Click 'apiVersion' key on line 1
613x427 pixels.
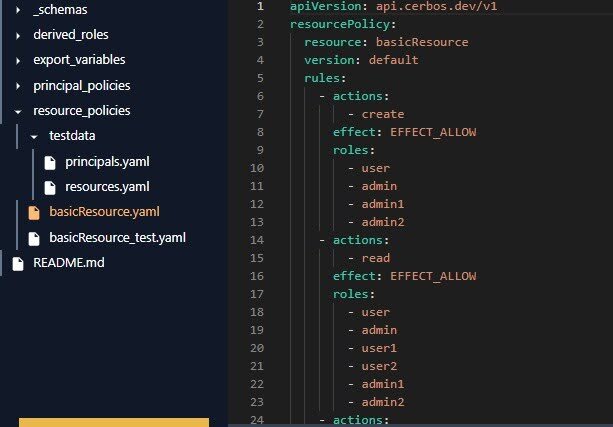click(325, 6)
